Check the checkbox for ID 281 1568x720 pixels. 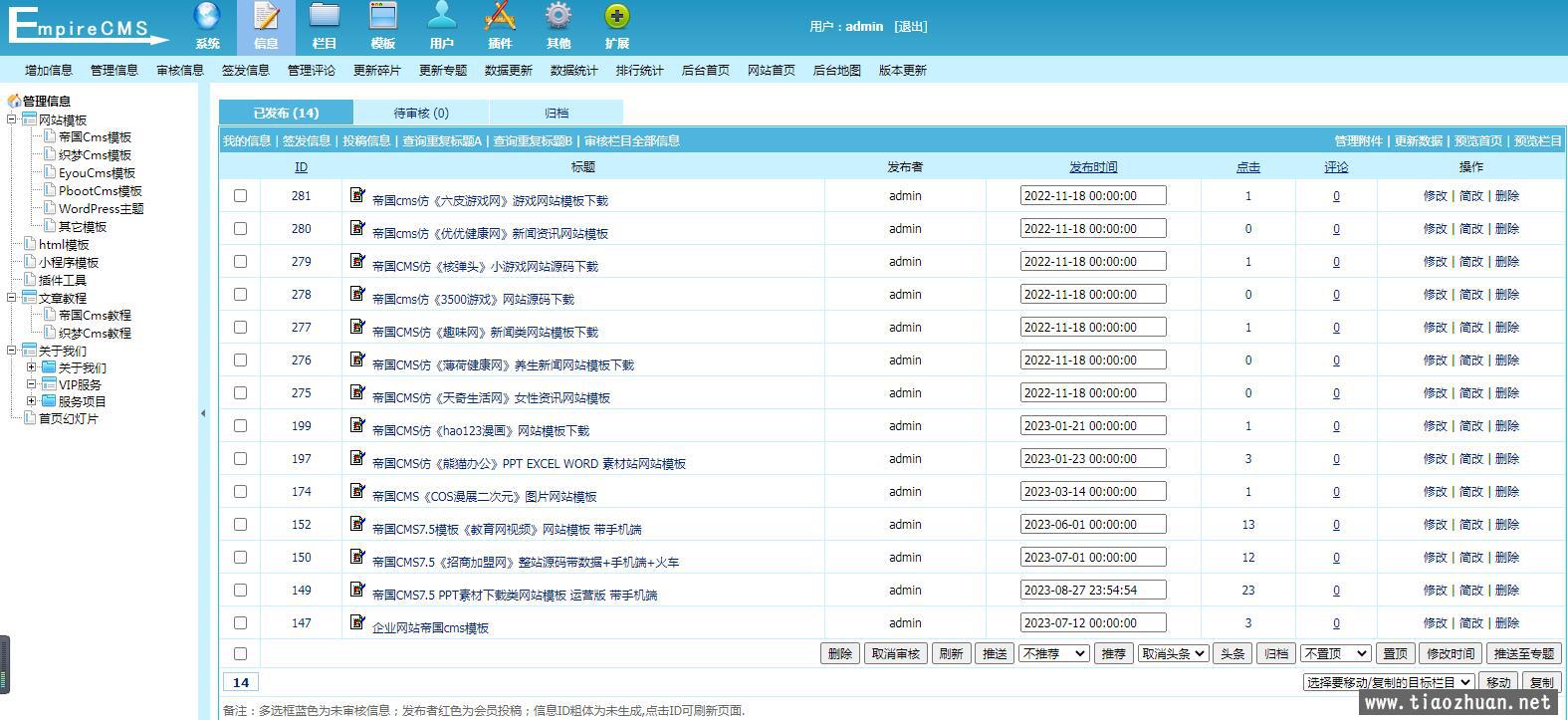coord(240,196)
